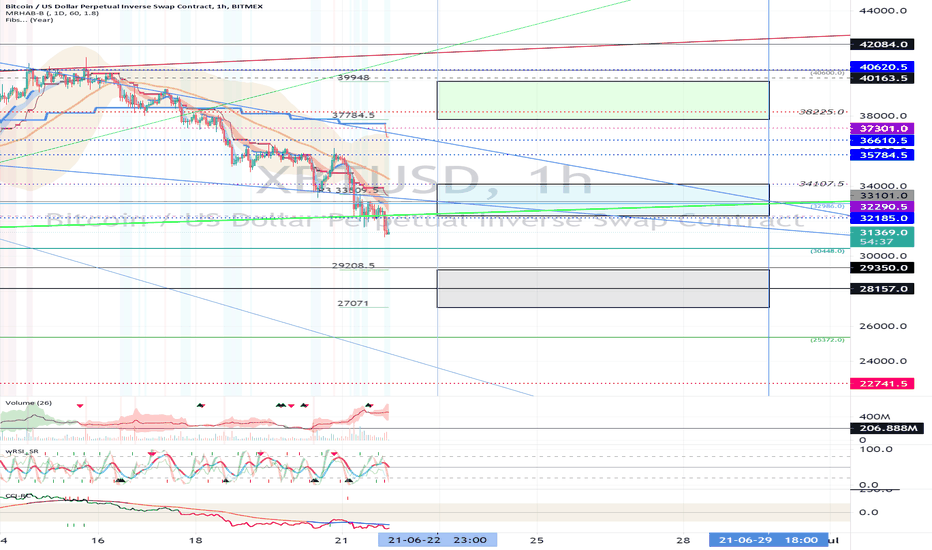The image size is (932, 550).
Task: Click the 29350.0 price label
Action: tap(883, 268)
